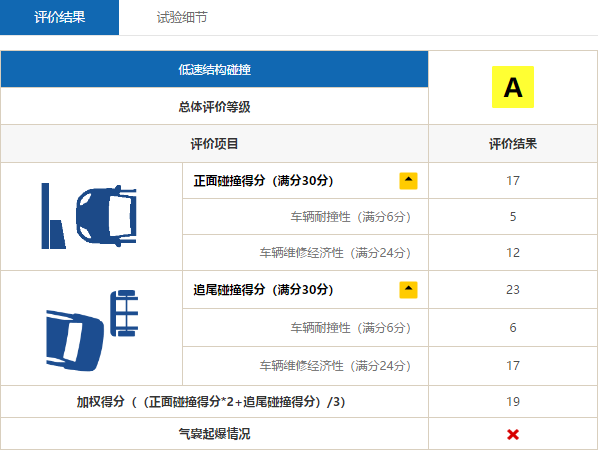Collapse the 追尾碰撞得分 section arrow
Viewport: 598px width, 450px height.
click(x=408, y=290)
